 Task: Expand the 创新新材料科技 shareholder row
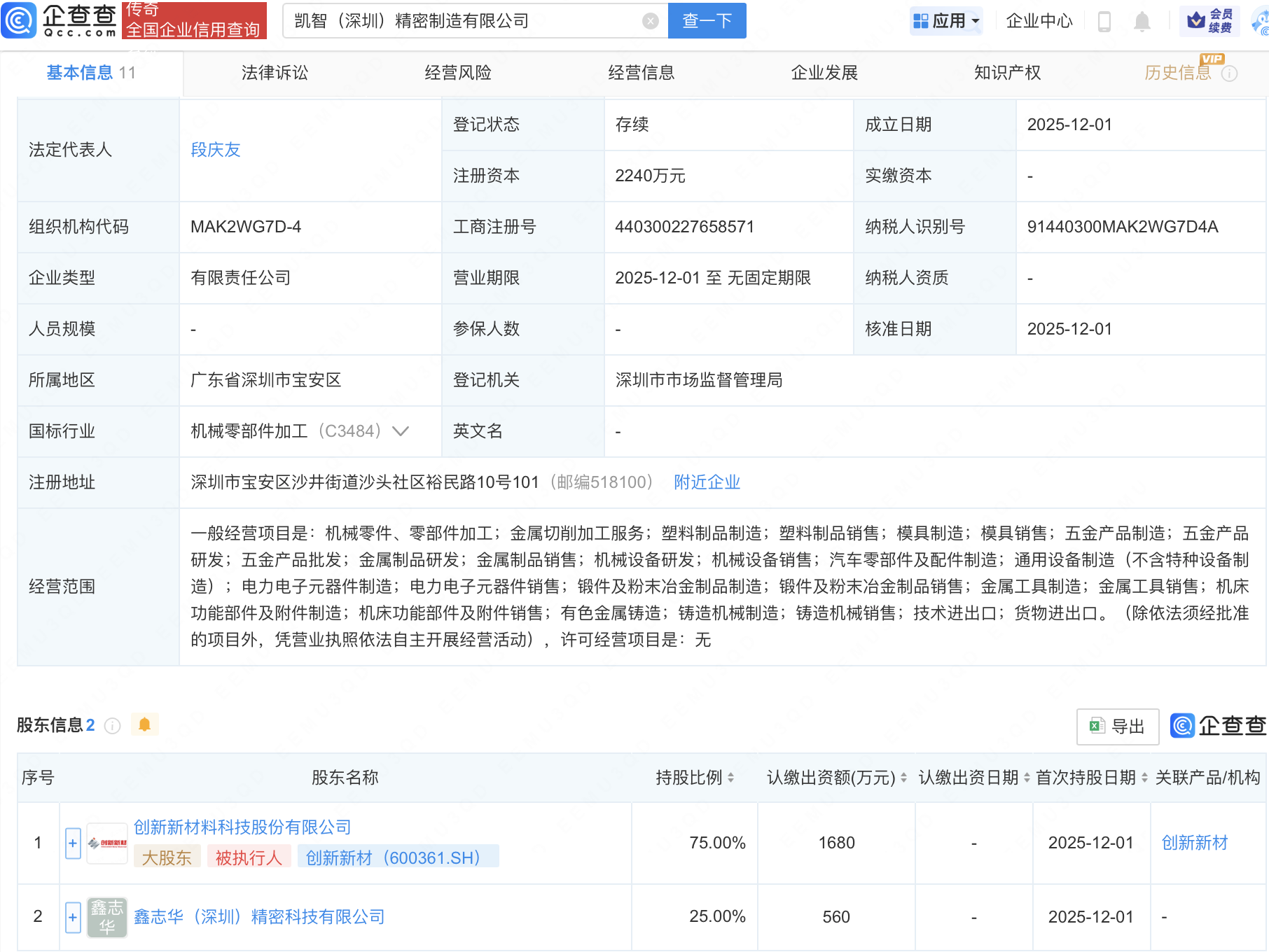[73, 843]
